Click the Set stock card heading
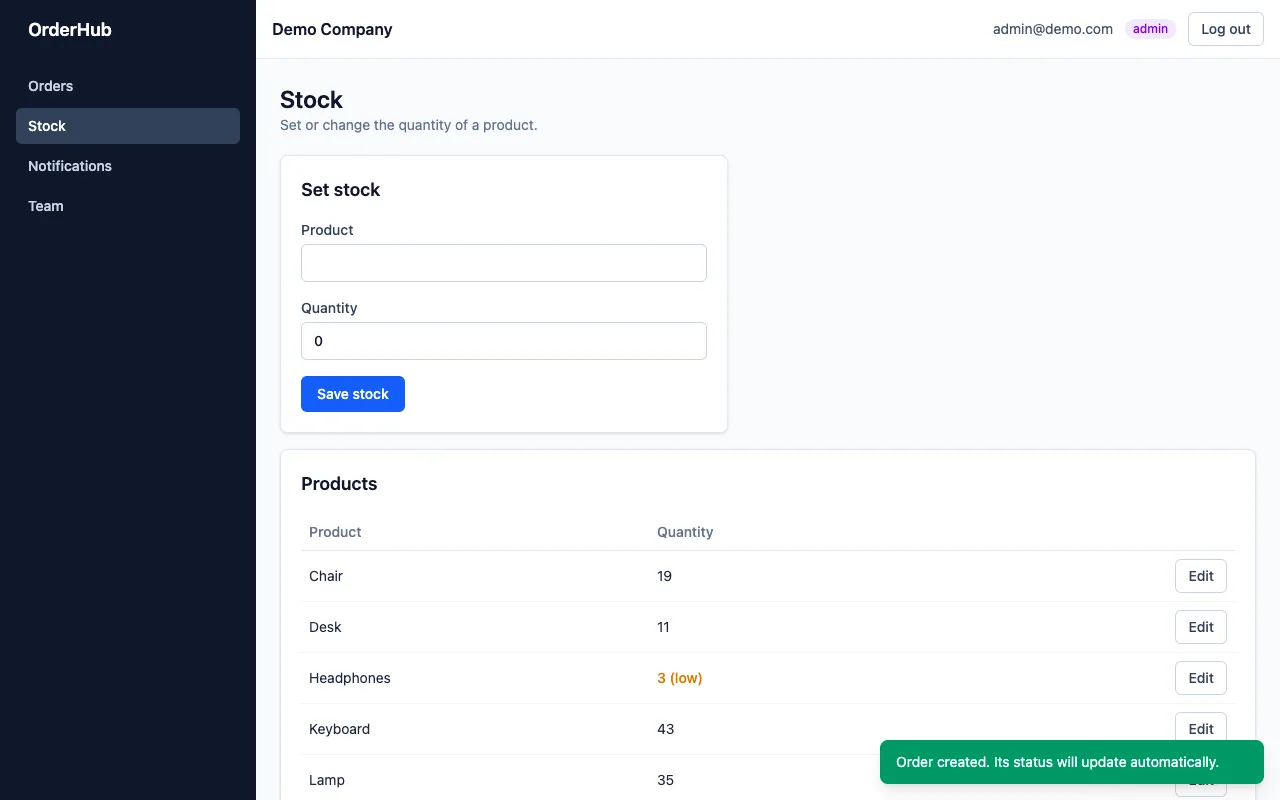The width and height of the screenshot is (1280, 800). 341,190
